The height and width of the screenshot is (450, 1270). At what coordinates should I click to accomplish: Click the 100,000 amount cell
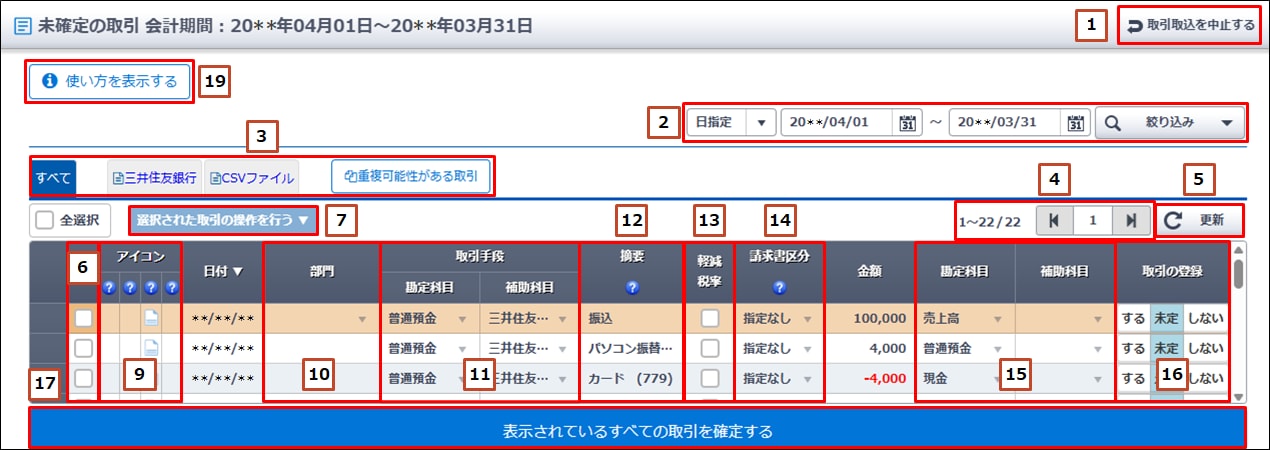tap(869, 319)
